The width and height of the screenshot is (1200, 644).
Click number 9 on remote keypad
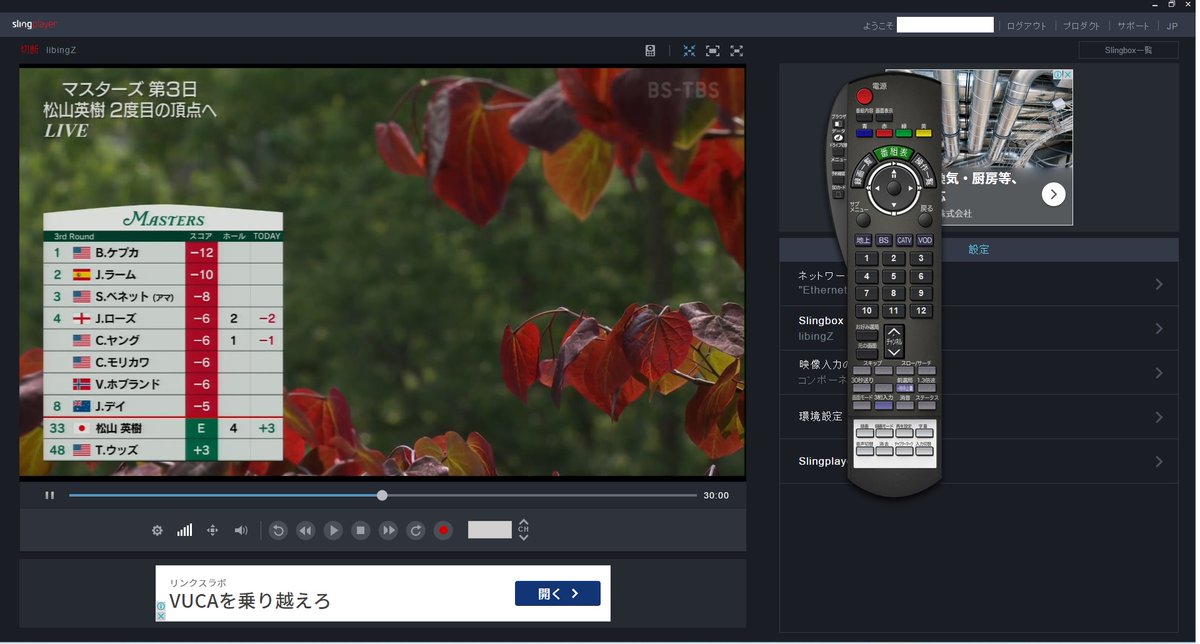click(921, 293)
